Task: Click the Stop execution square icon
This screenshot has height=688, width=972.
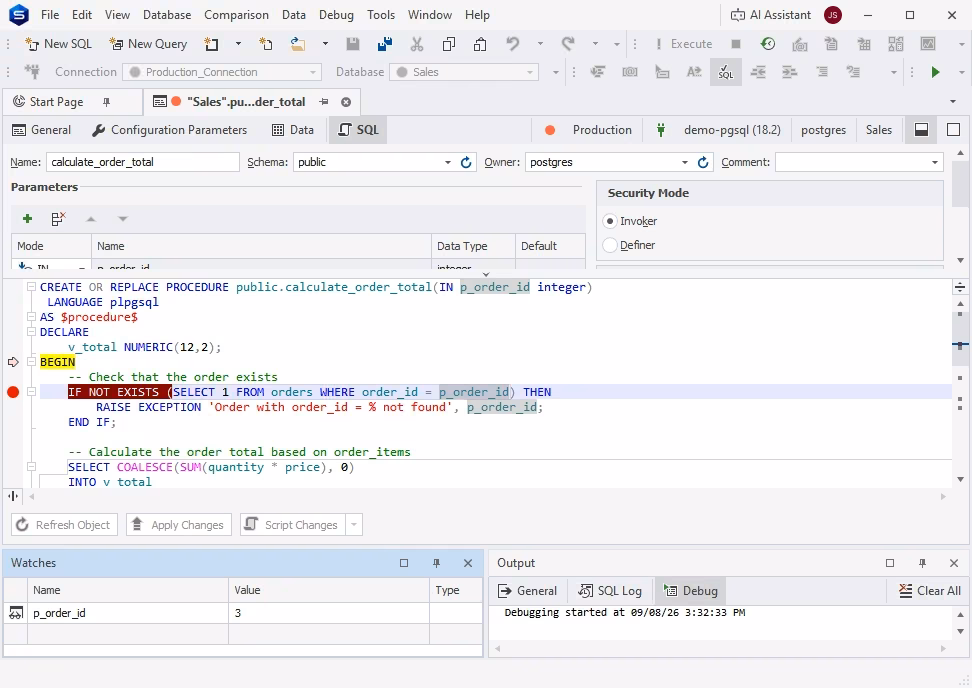Action: click(x=736, y=44)
